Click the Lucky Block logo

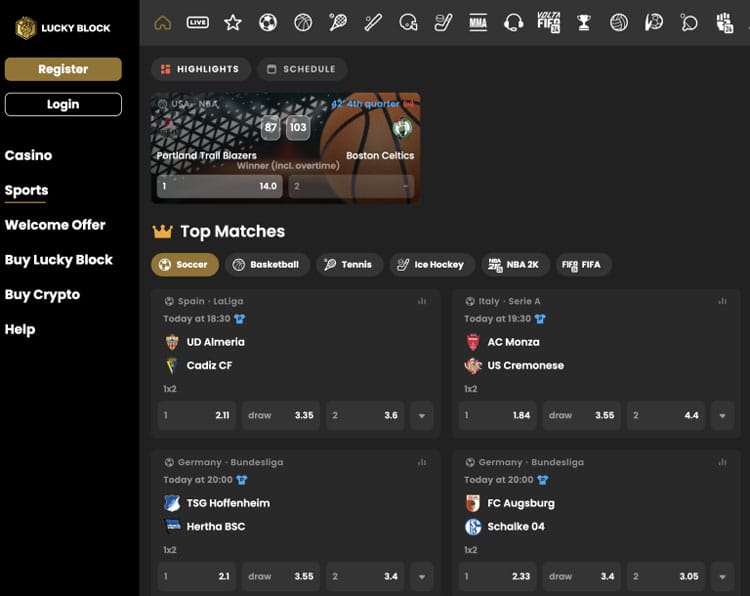tap(63, 28)
